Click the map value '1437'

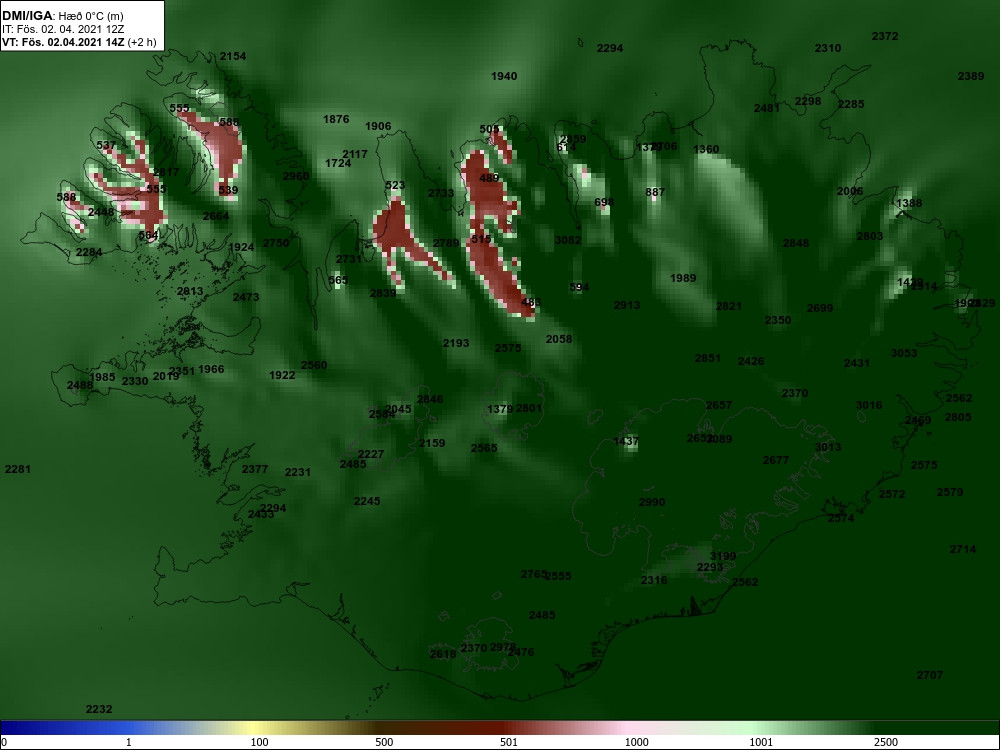626,441
